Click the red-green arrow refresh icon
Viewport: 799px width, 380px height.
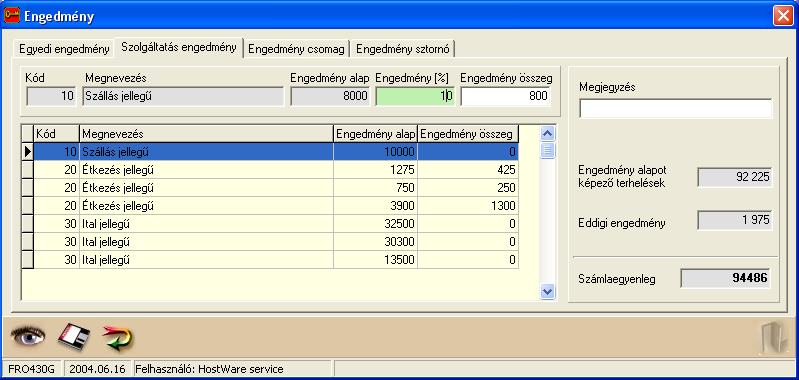coord(119,338)
